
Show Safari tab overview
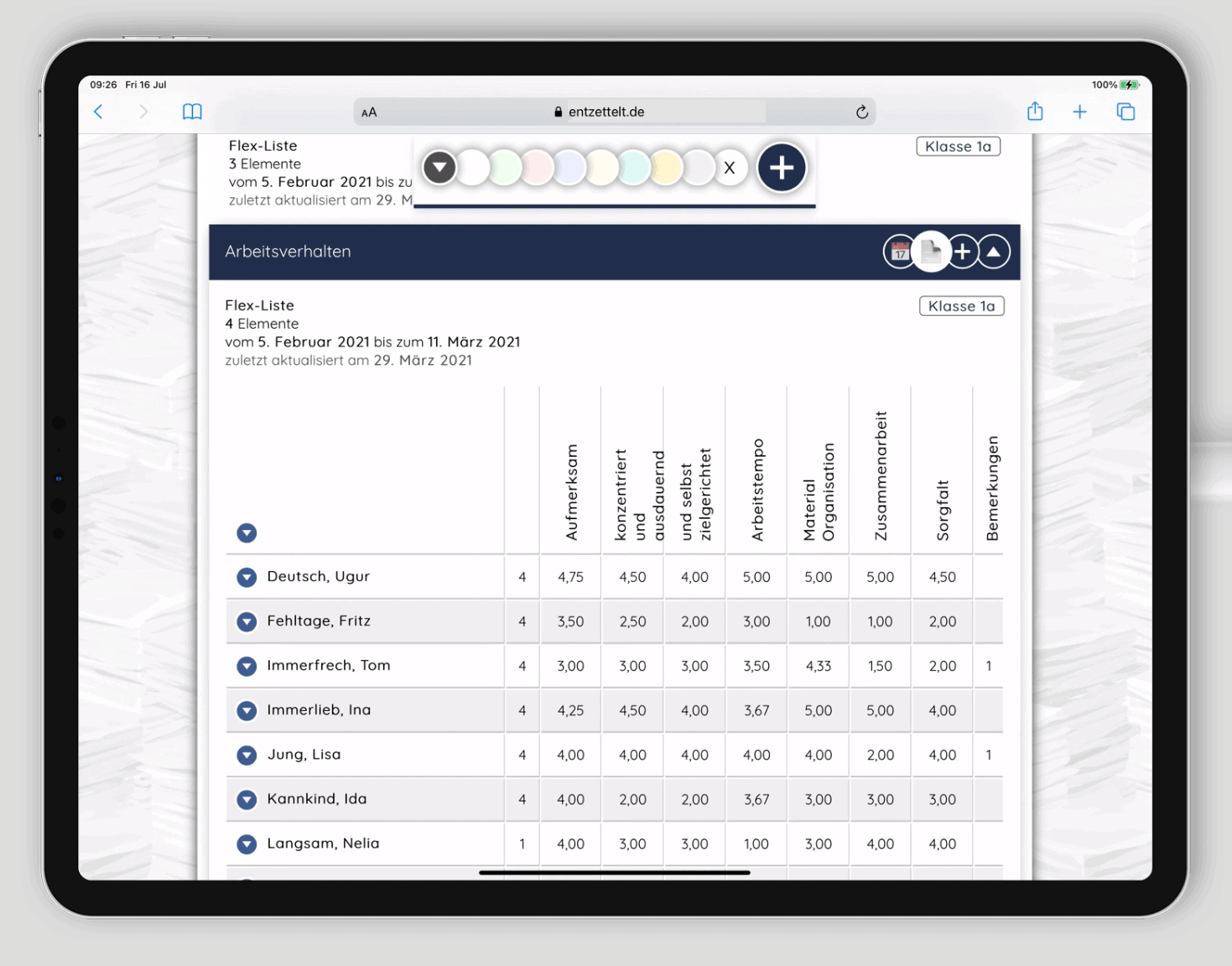pyautogui.click(x=1125, y=112)
